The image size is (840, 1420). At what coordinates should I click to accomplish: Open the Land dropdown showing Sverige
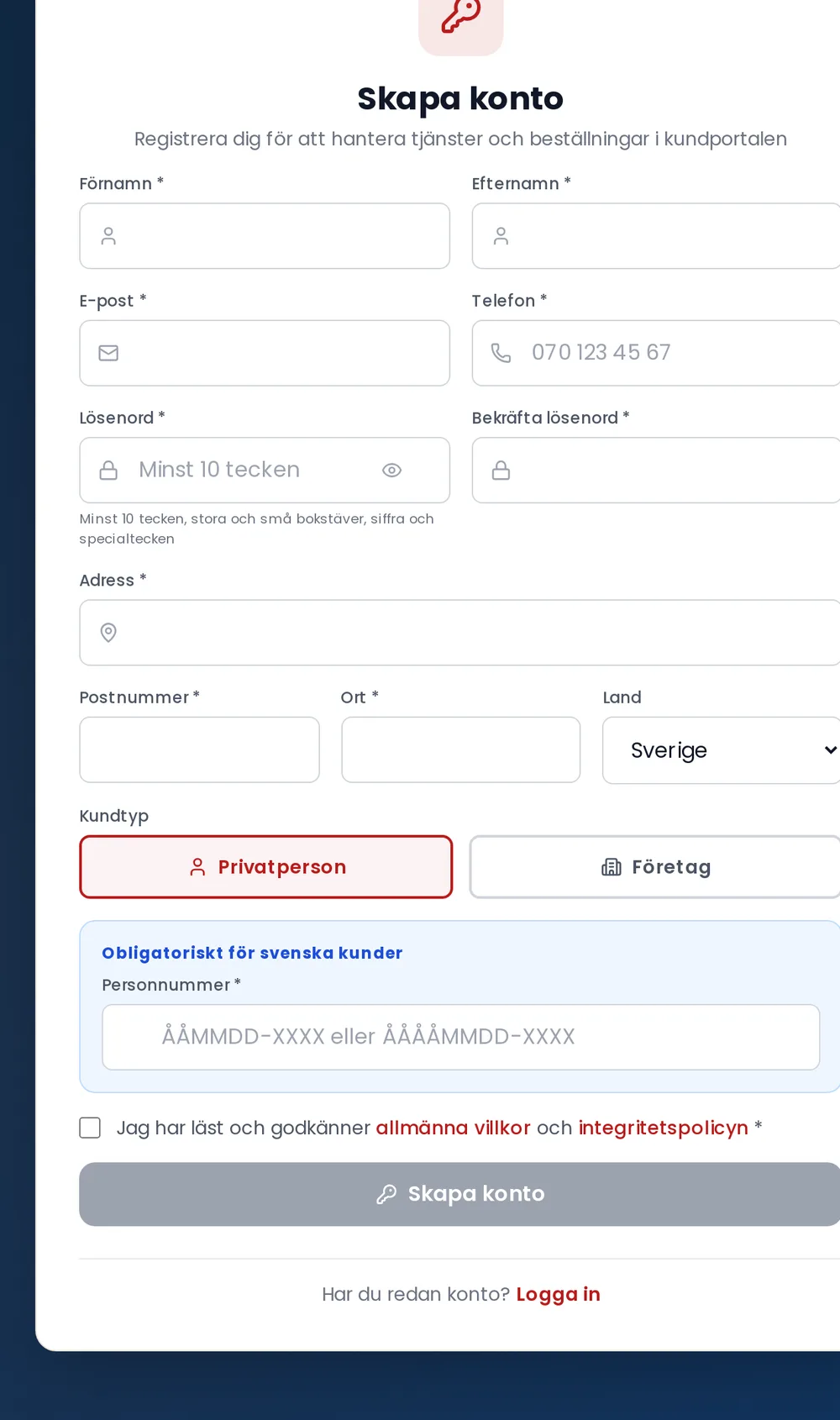[x=722, y=750]
